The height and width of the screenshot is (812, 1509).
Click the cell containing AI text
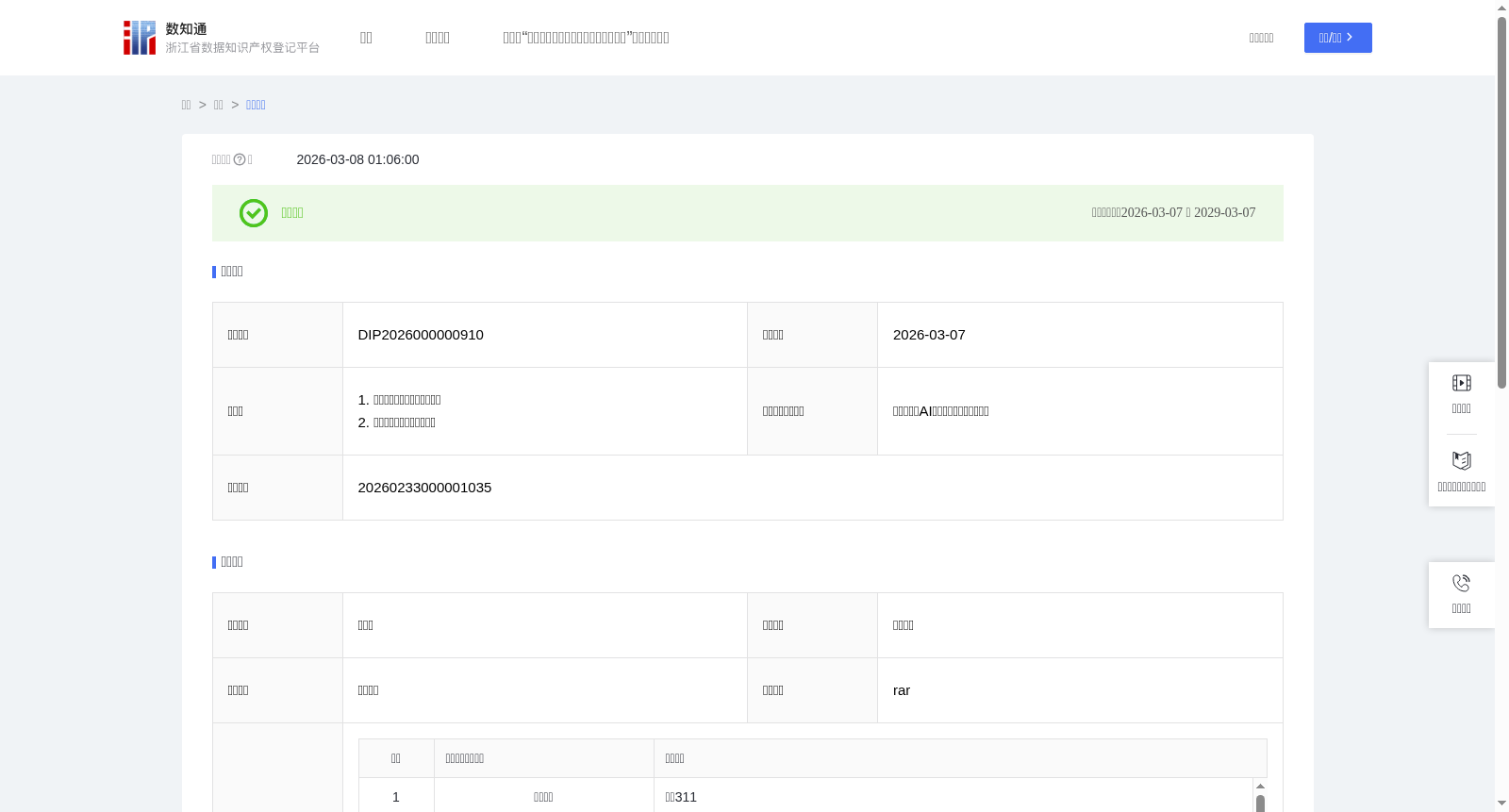point(940,411)
